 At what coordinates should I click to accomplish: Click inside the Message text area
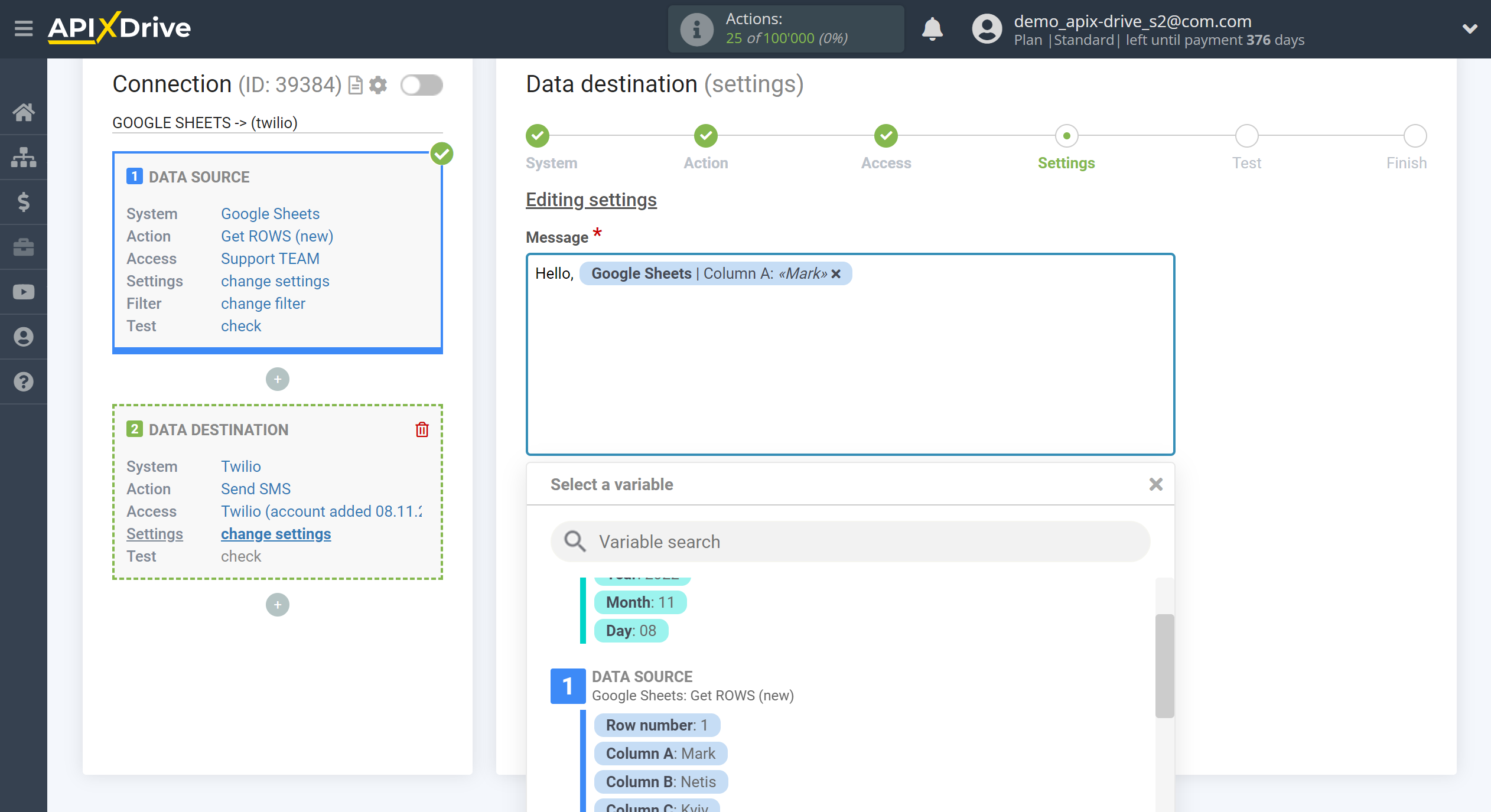pos(850,354)
